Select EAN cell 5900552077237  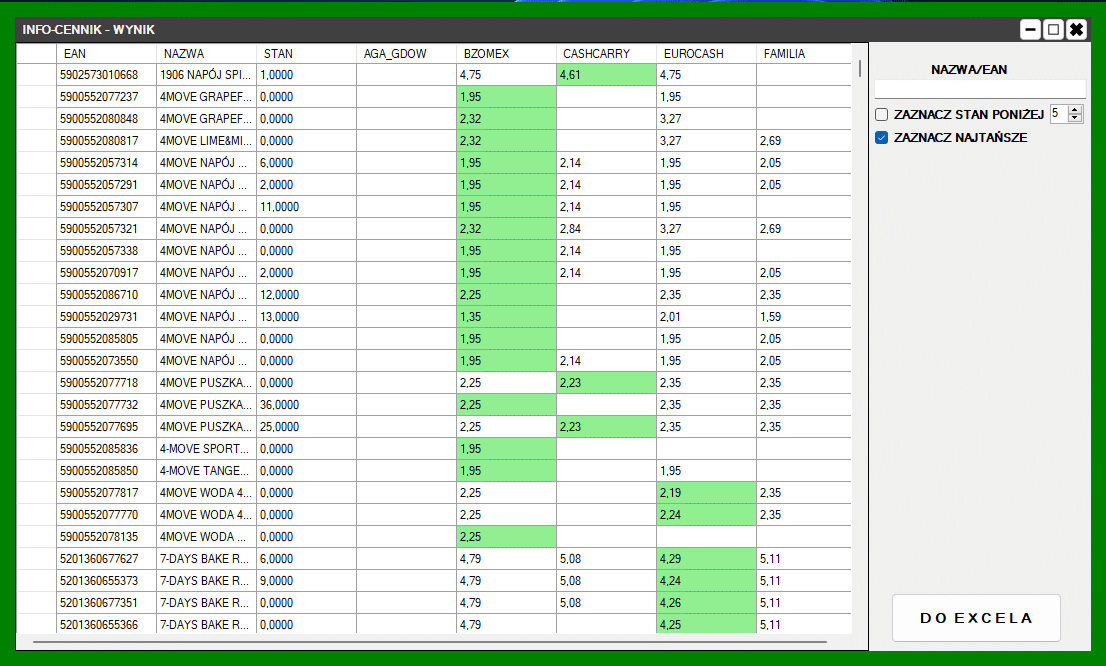click(107, 97)
